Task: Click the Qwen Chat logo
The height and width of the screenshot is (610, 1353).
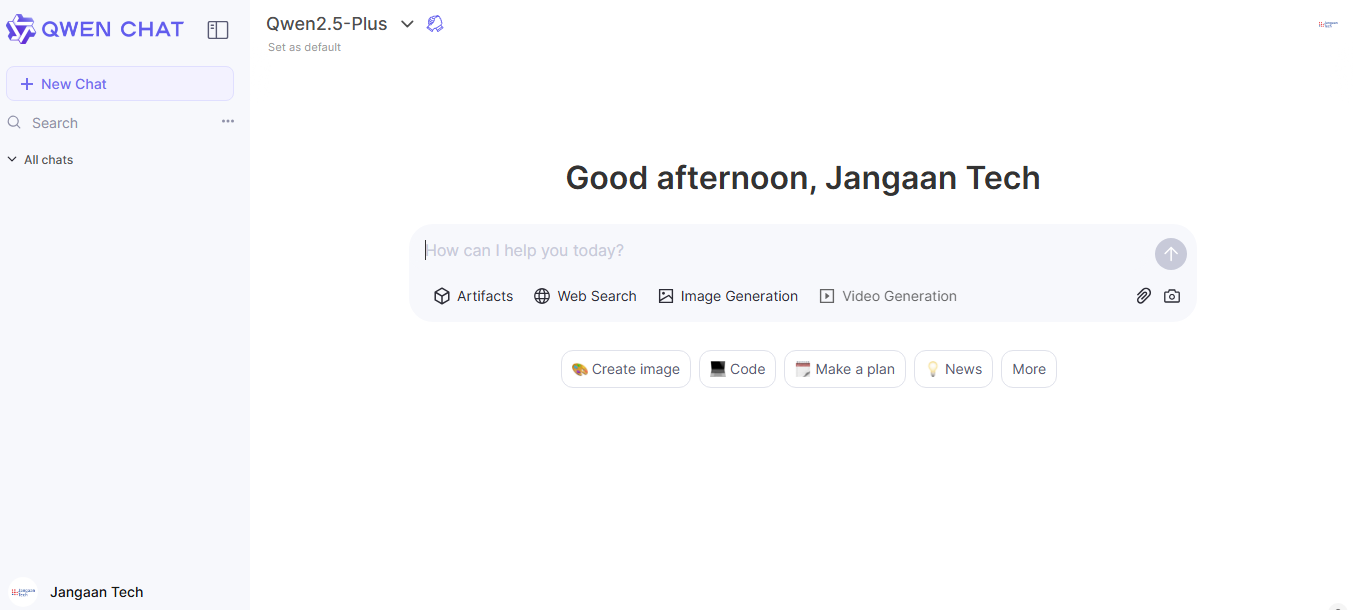Action: pos(95,29)
